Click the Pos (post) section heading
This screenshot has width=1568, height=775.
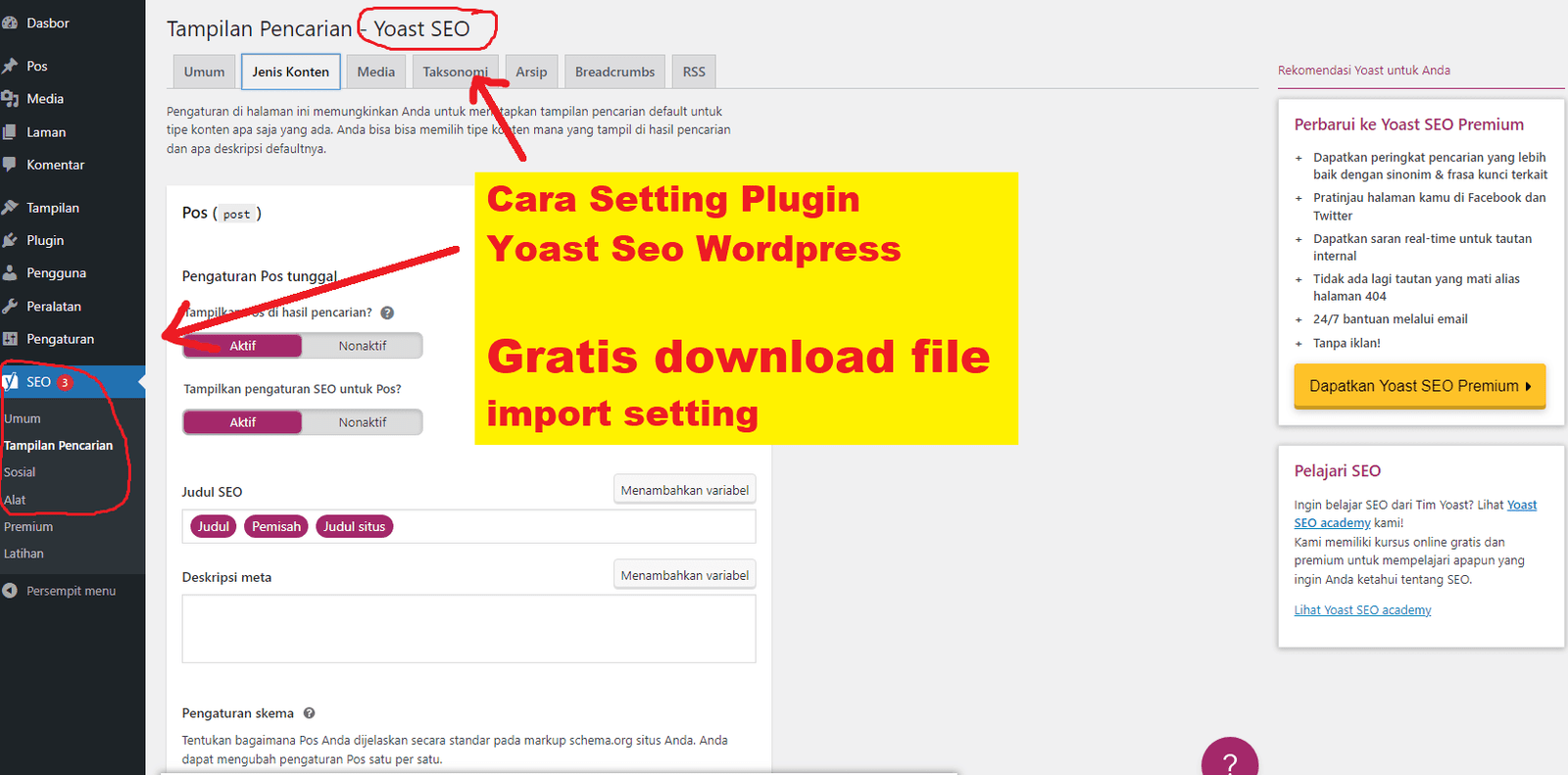tap(221, 213)
